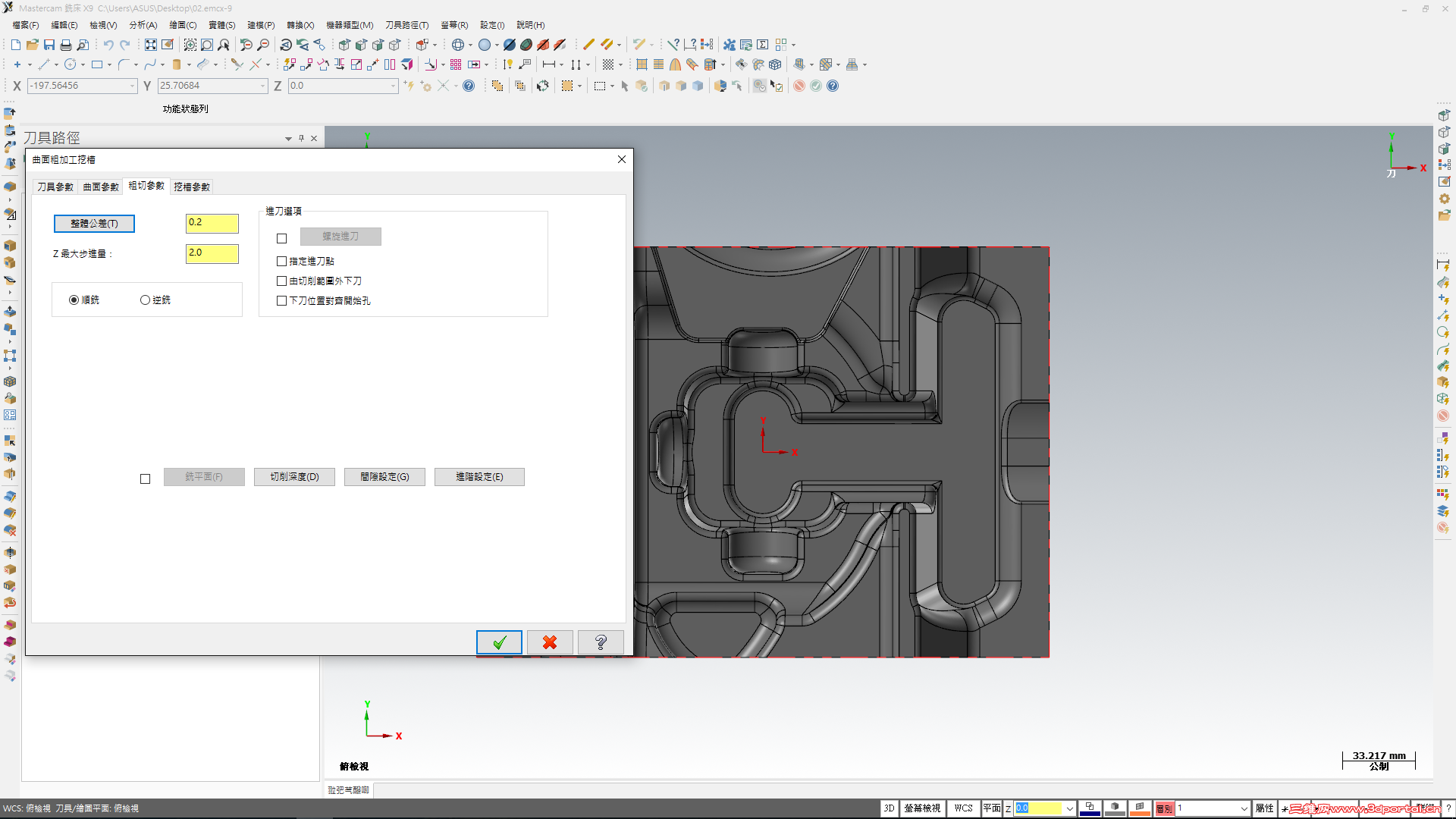This screenshot has width=1456, height=819.
Task: Select the 逆銑 radio button
Action: coord(145,300)
